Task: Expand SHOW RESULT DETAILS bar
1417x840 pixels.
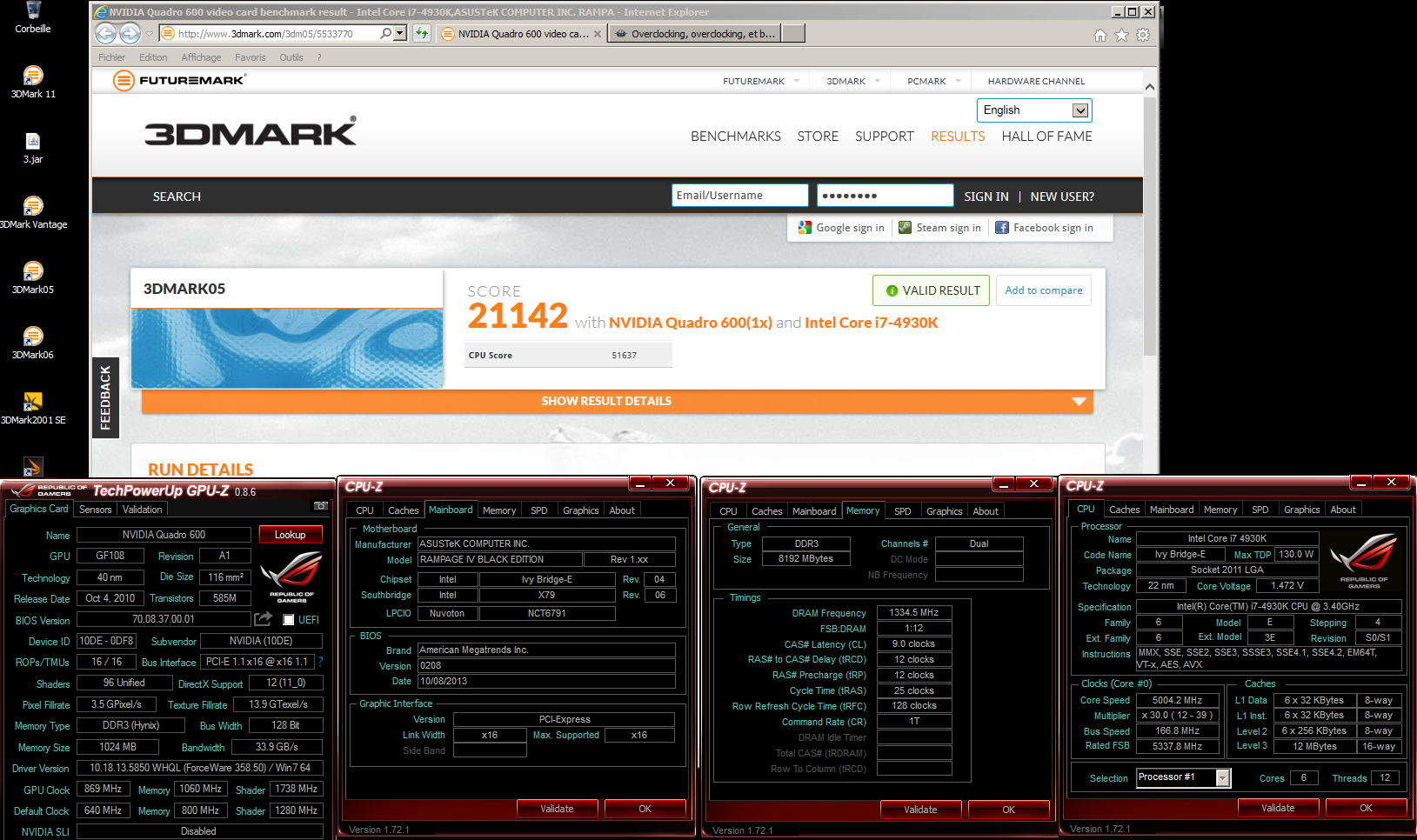Action: (x=618, y=401)
